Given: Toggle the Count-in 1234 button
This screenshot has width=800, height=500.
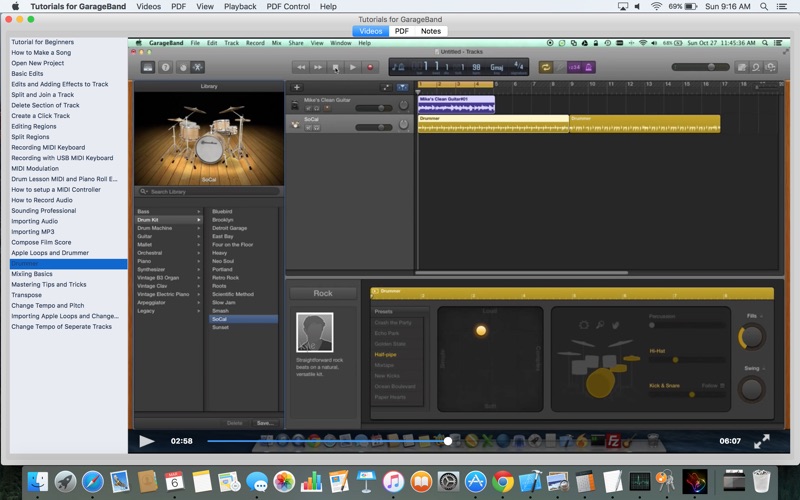Looking at the screenshot, I should pos(574,67).
